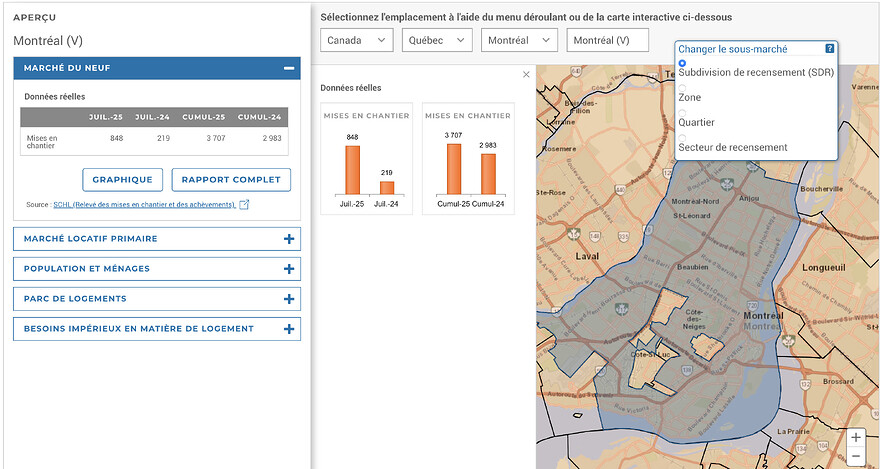Open the Canada country dropdown
Screen dimensions: 880x469
[357, 40]
